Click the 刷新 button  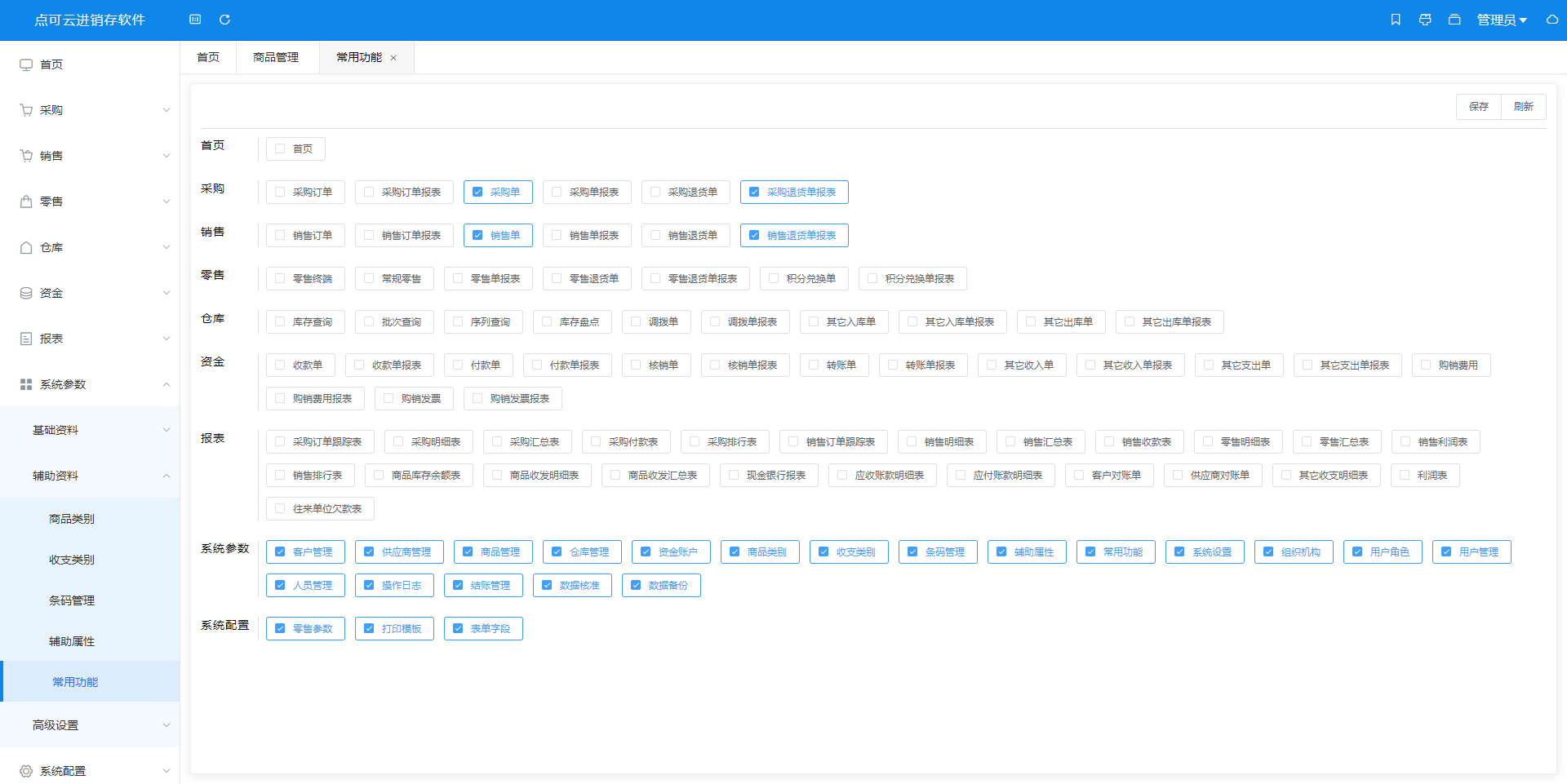pyautogui.click(x=1524, y=107)
